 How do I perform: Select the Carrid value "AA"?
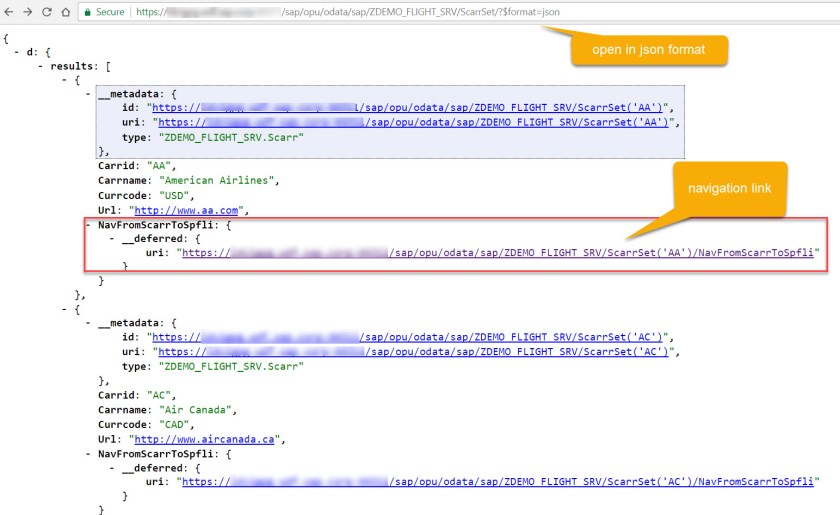click(x=159, y=166)
